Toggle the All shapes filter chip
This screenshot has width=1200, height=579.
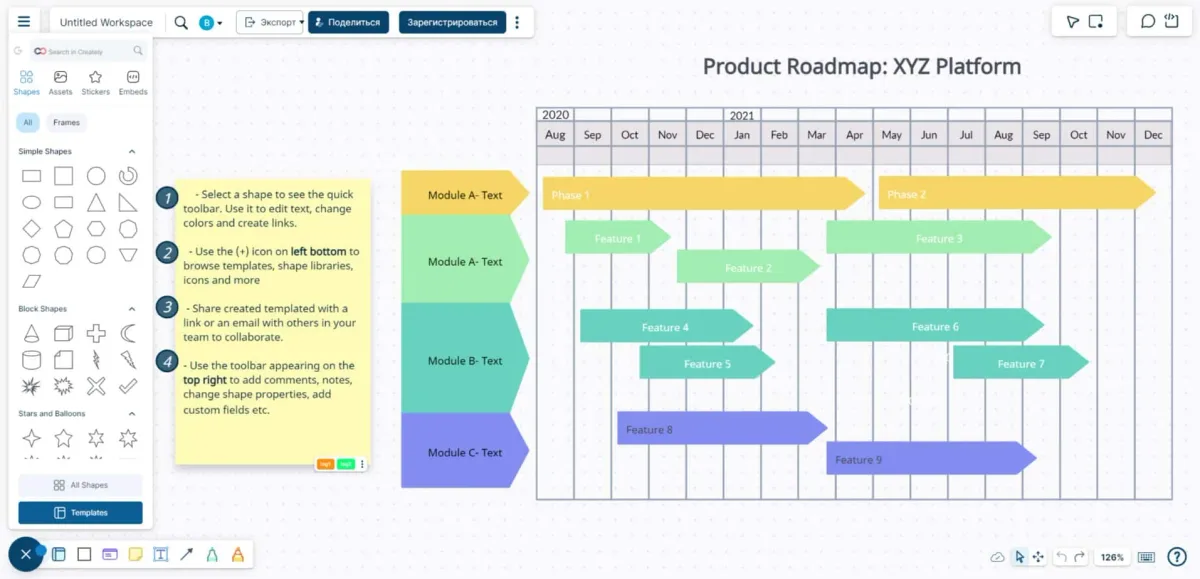(28, 123)
